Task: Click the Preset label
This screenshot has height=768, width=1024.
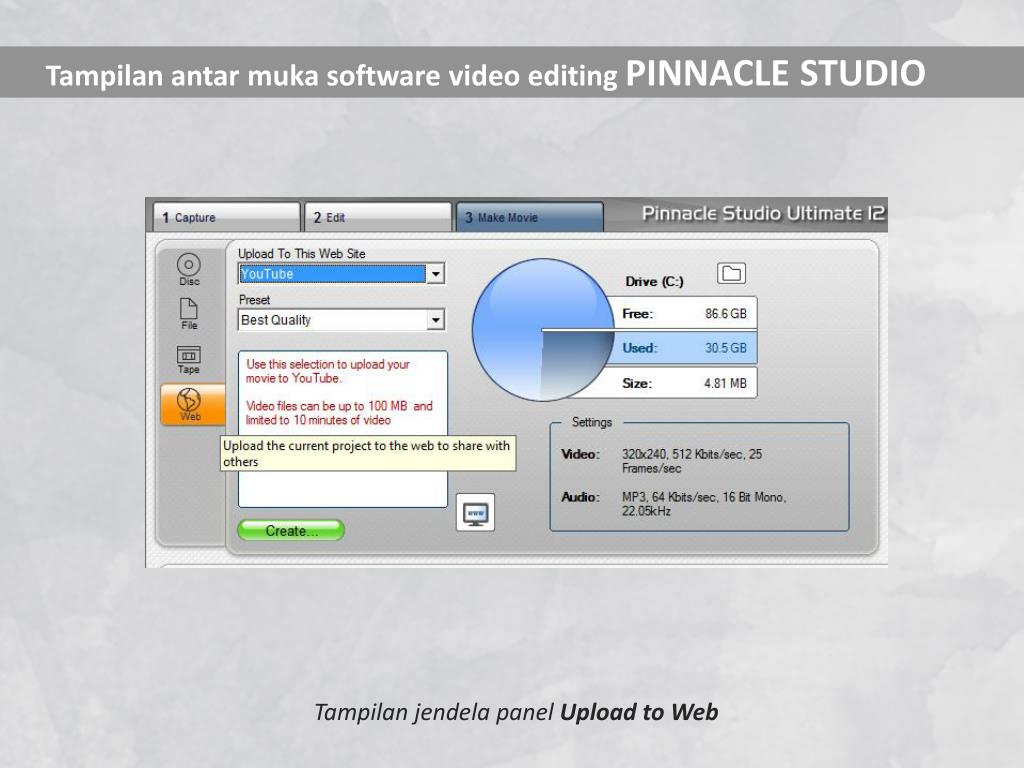Action: click(x=254, y=300)
